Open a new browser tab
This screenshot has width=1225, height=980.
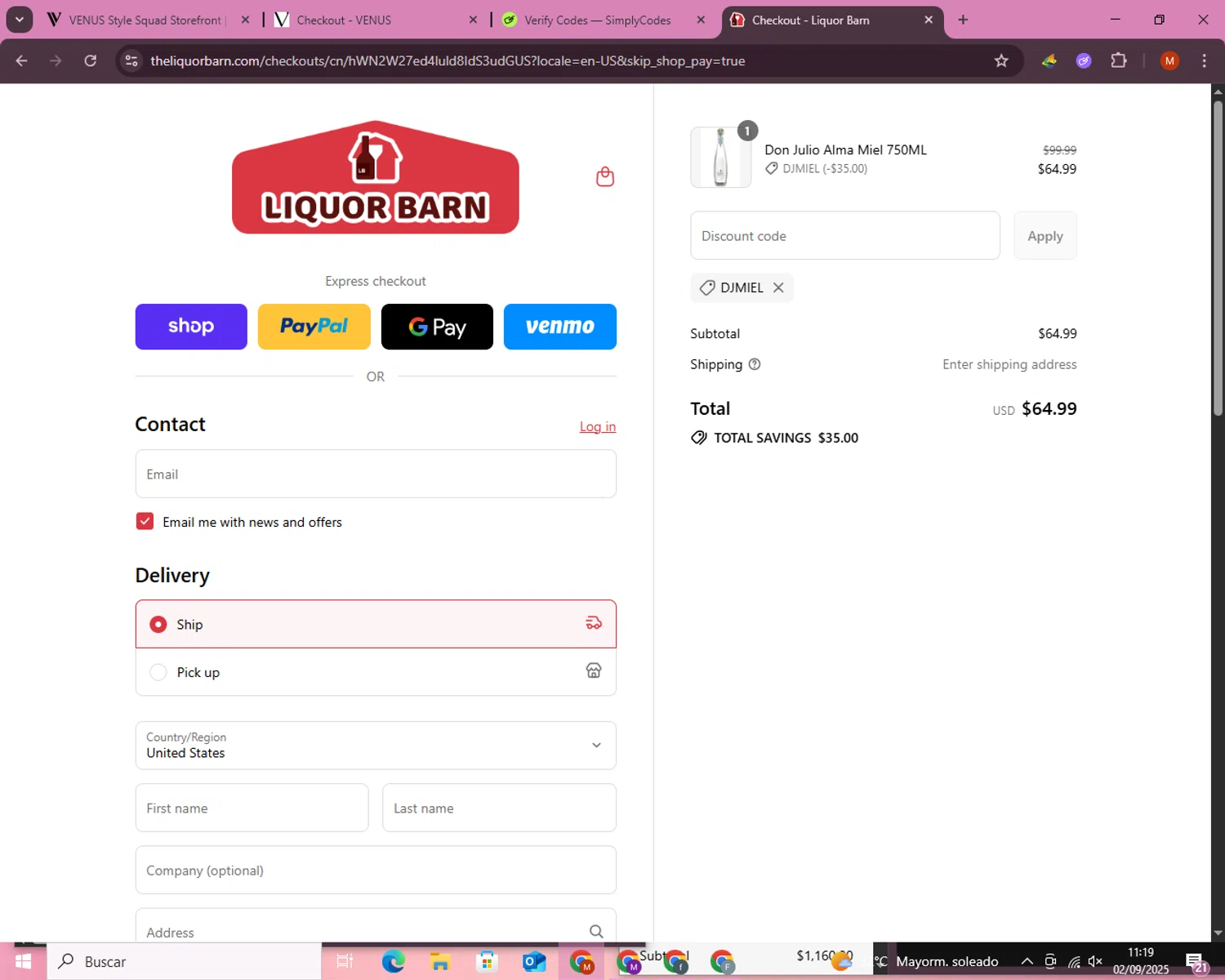click(x=963, y=20)
